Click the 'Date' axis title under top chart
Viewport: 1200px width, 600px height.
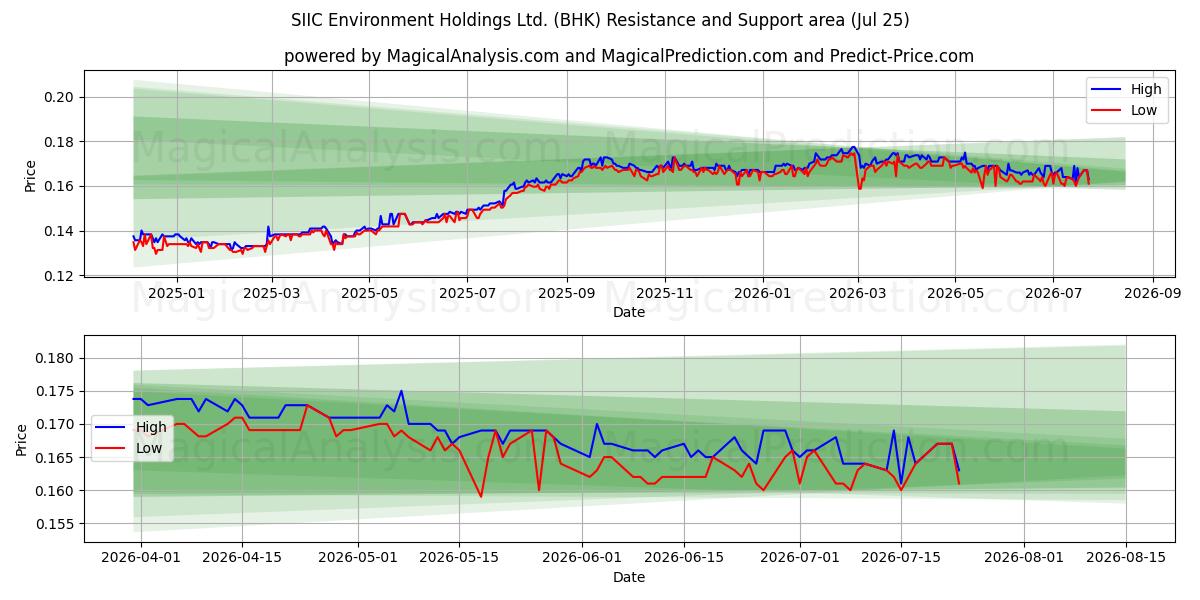(629, 313)
